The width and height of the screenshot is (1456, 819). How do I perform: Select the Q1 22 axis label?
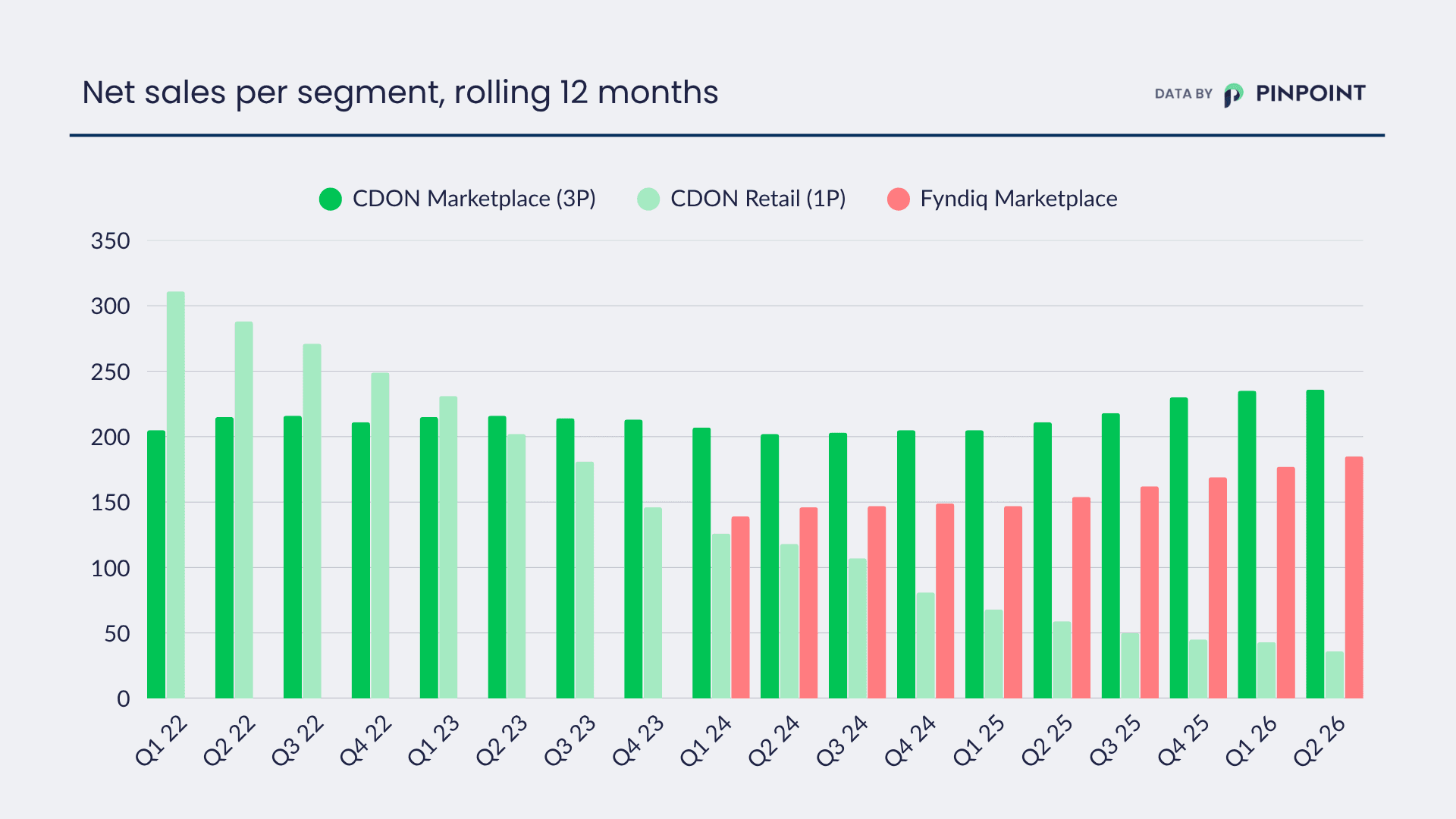pos(161,740)
